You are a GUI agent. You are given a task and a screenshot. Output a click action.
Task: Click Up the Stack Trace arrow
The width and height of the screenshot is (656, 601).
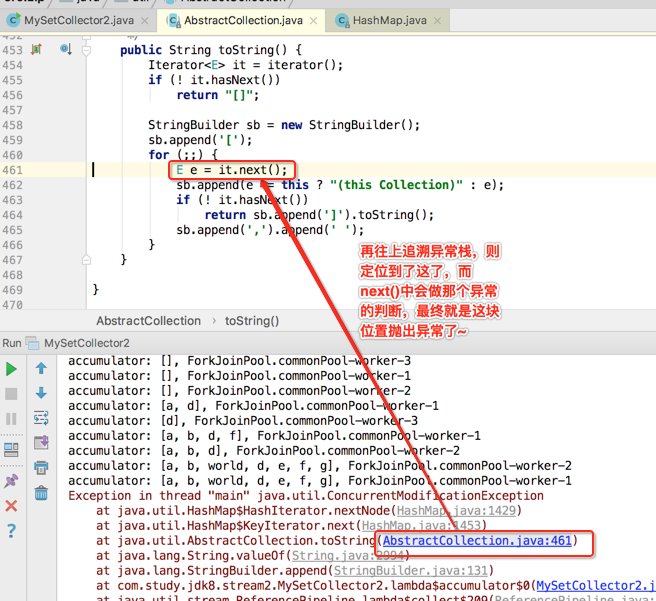pyautogui.click(x=41, y=368)
